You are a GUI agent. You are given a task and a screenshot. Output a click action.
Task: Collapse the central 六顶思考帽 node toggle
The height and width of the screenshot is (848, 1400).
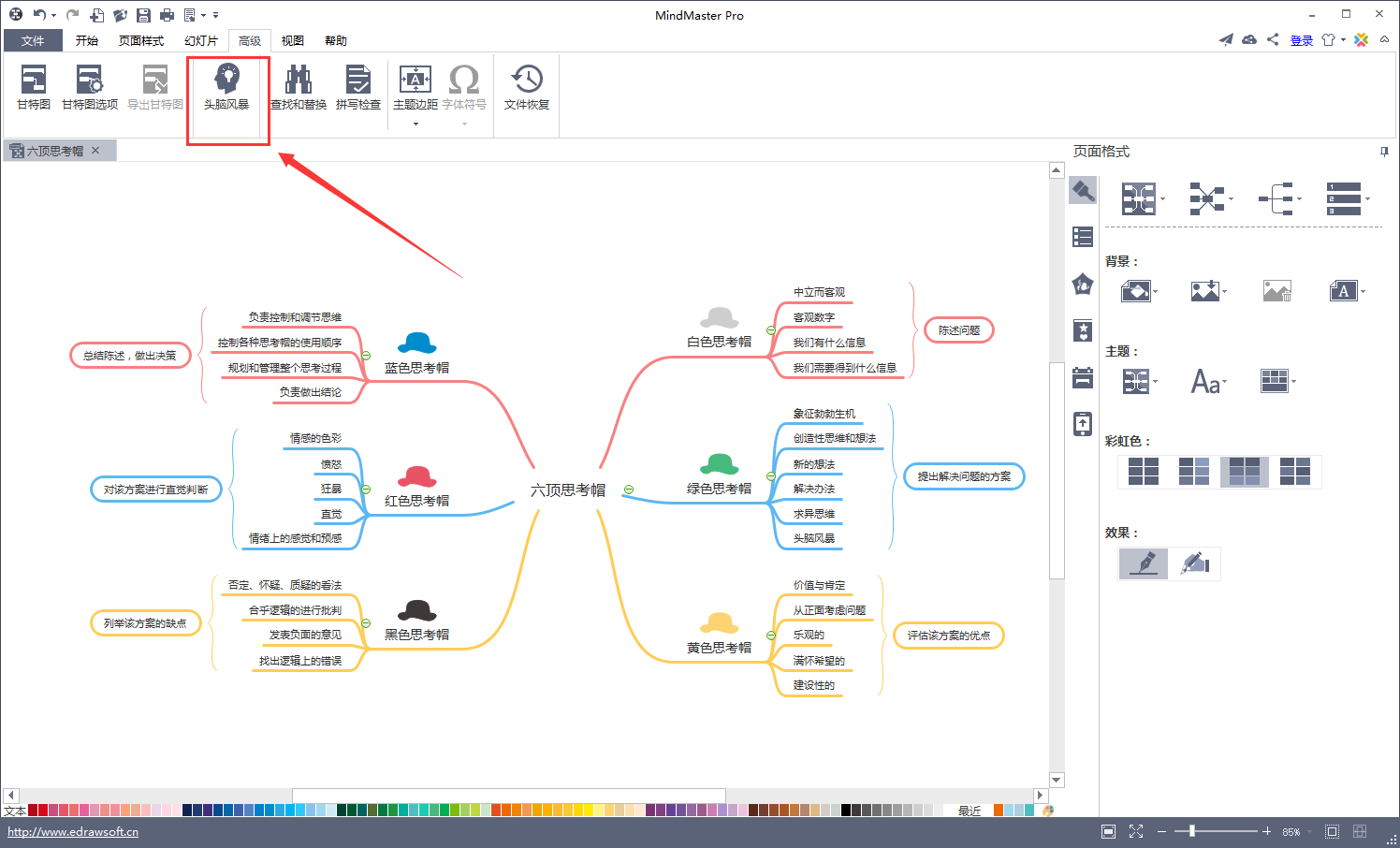coord(629,490)
